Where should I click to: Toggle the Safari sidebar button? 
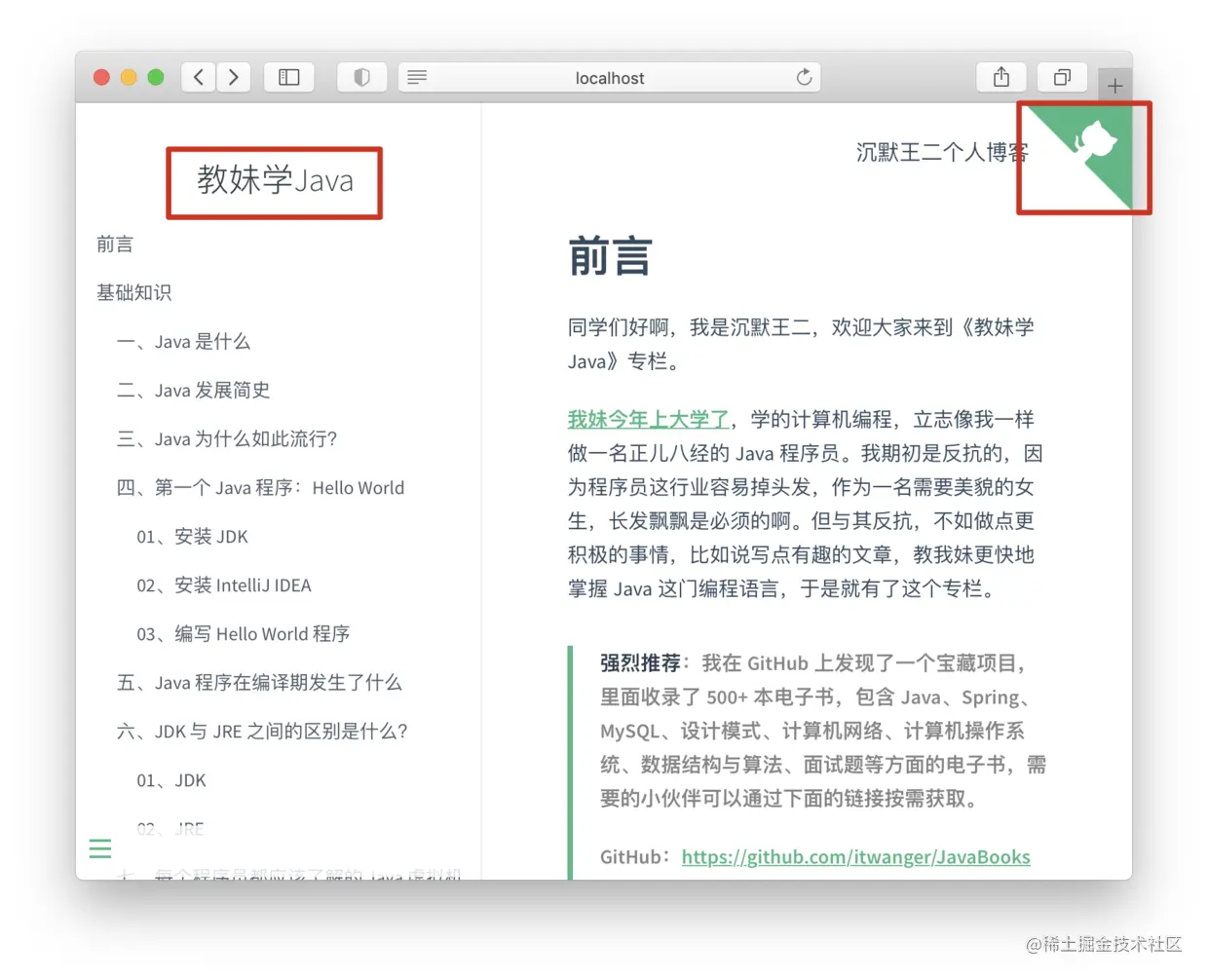coord(289,77)
